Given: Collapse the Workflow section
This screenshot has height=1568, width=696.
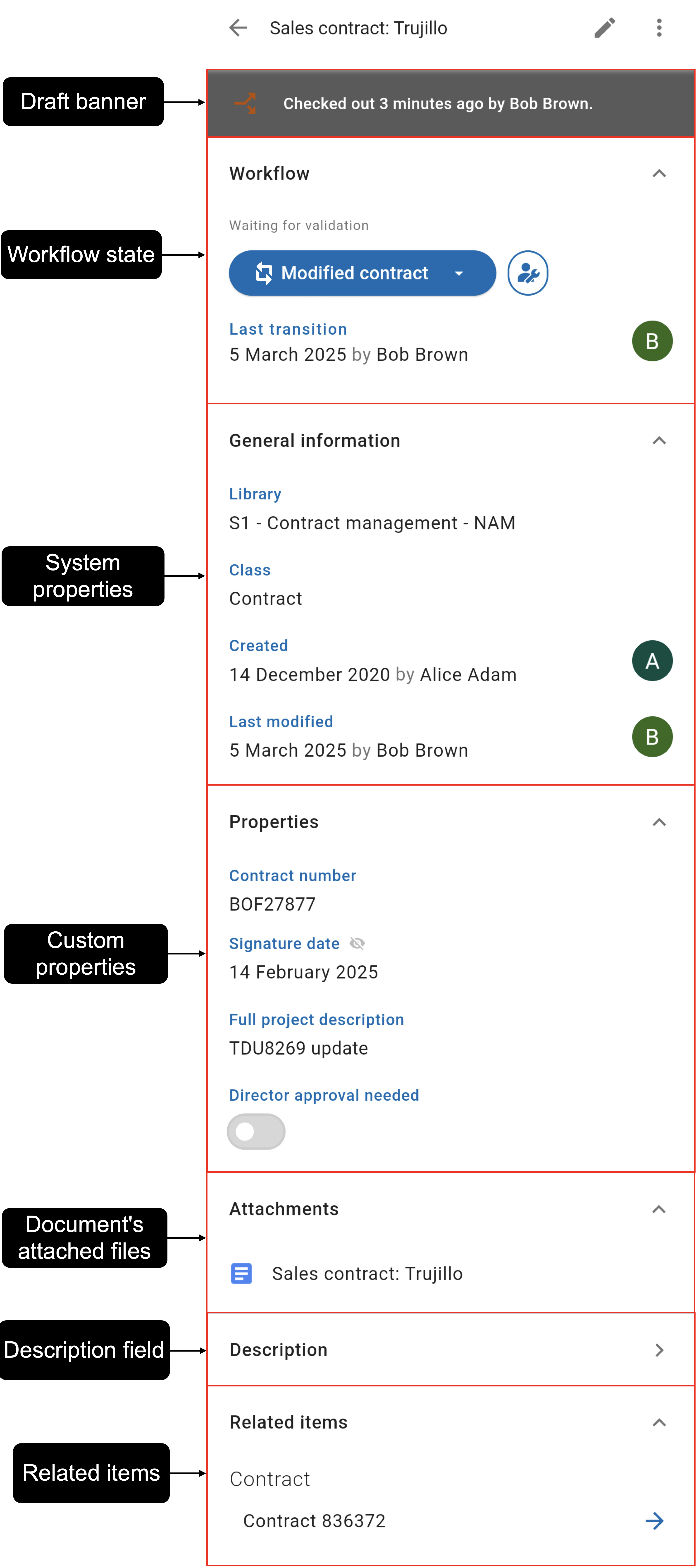Looking at the screenshot, I should tap(659, 173).
